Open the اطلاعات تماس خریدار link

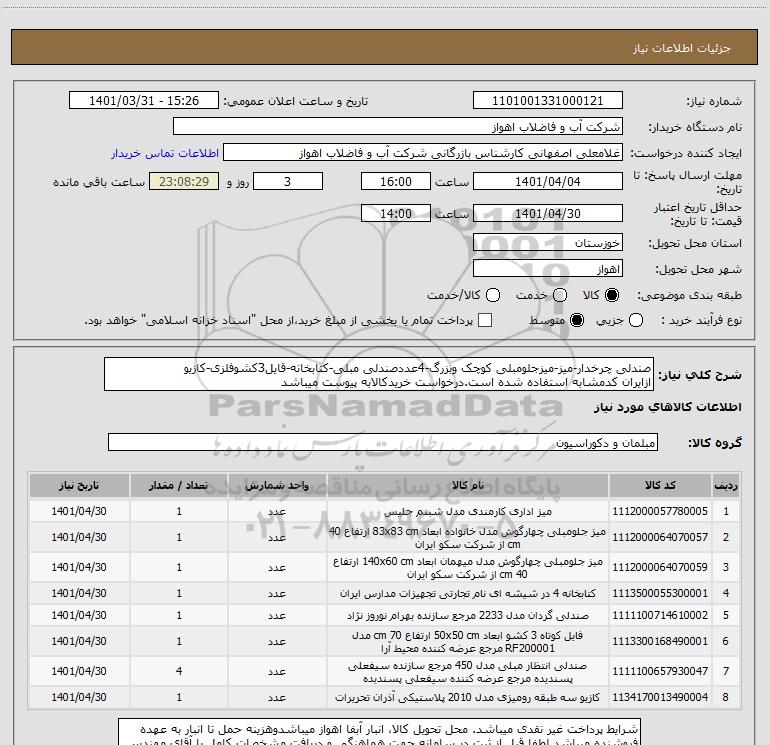tap(165, 153)
